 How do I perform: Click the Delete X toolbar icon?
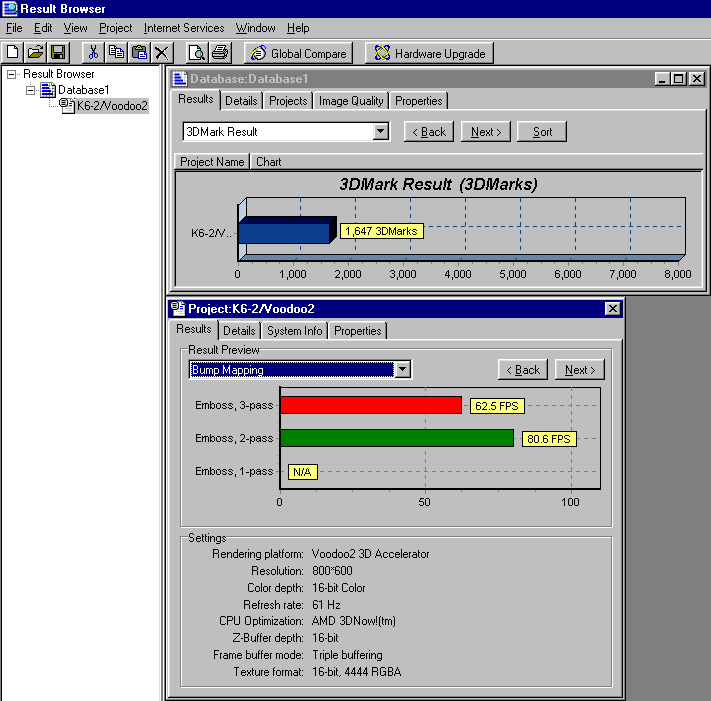(x=161, y=53)
